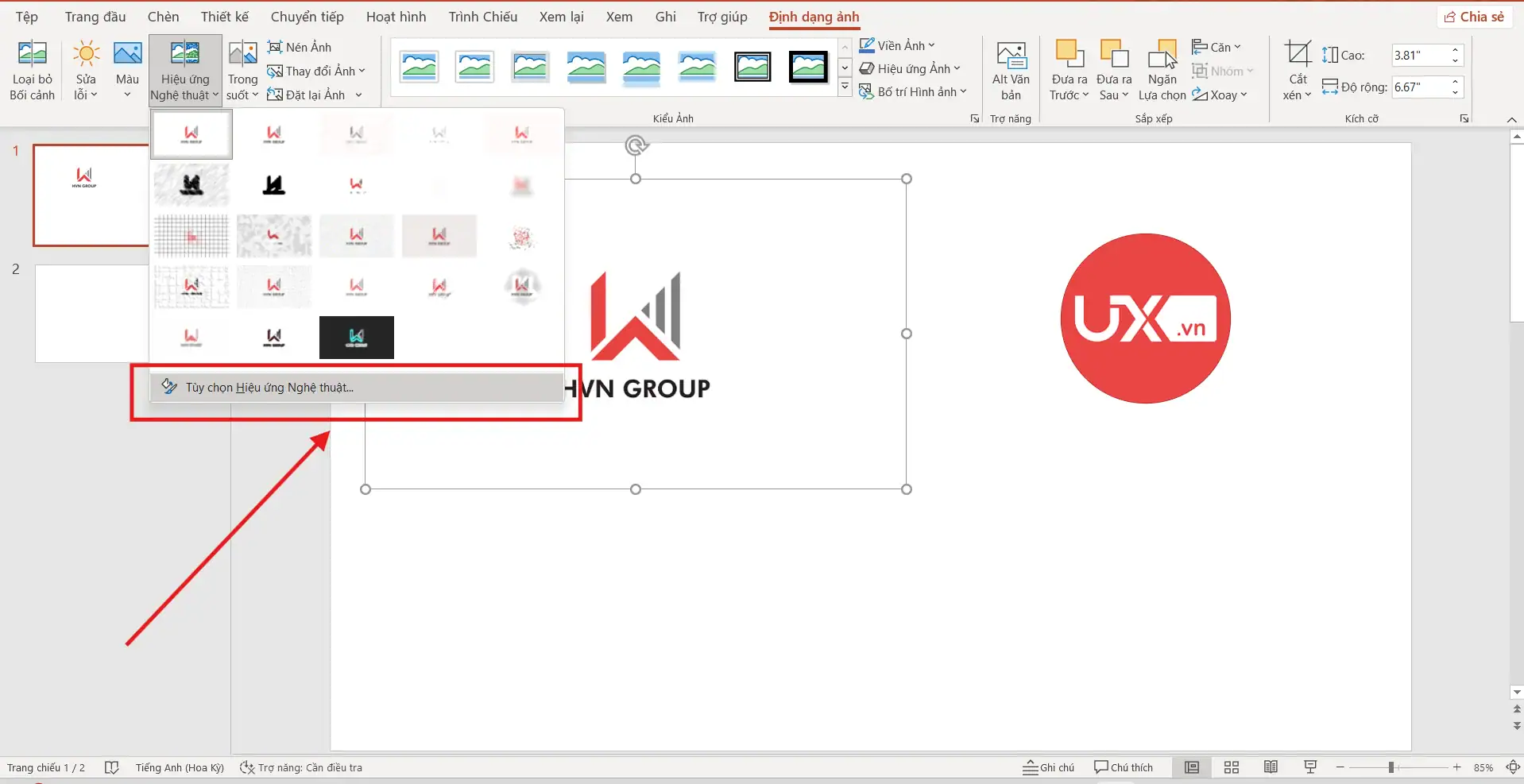
Task: Click the Chia sẻ share button
Action: point(1474,17)
